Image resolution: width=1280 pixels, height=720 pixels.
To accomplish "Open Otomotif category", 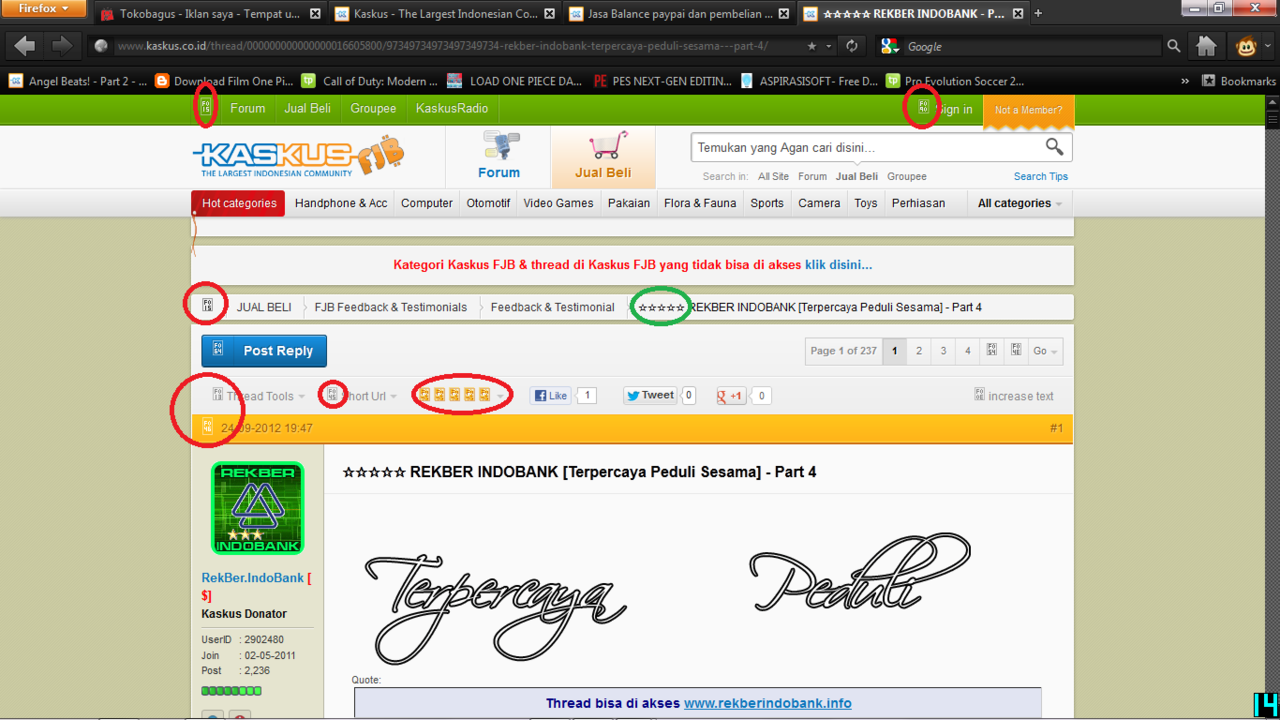I will (x=488, y=203).
